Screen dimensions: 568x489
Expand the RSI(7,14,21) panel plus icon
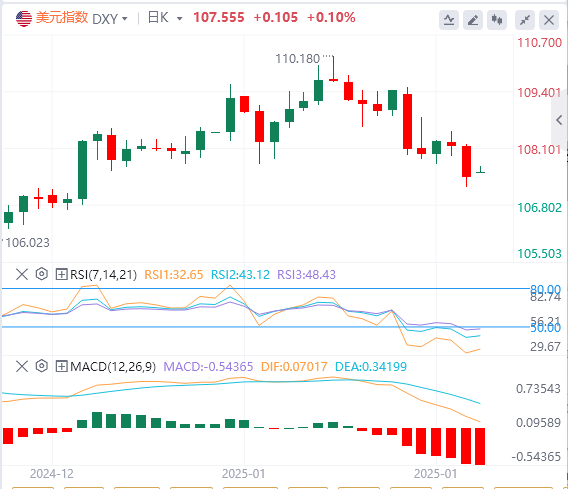coord(61,274)
